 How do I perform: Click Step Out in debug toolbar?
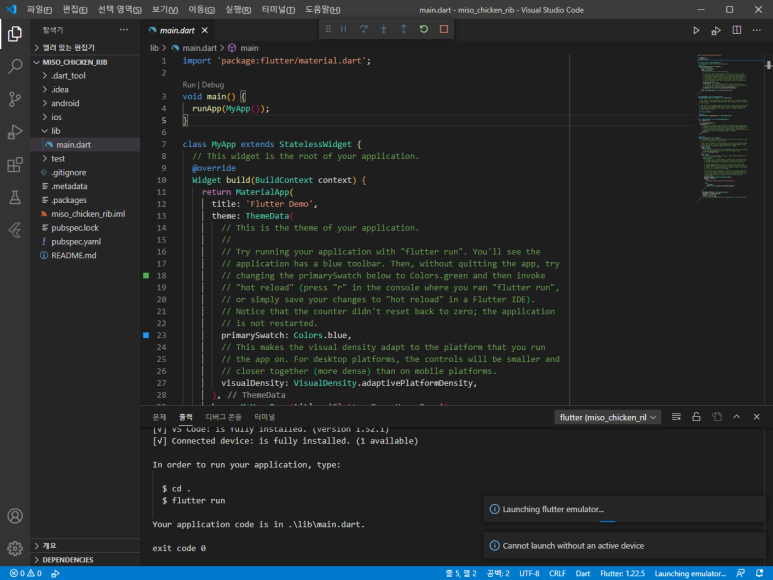pyautogui.click(x=403, y=30)
